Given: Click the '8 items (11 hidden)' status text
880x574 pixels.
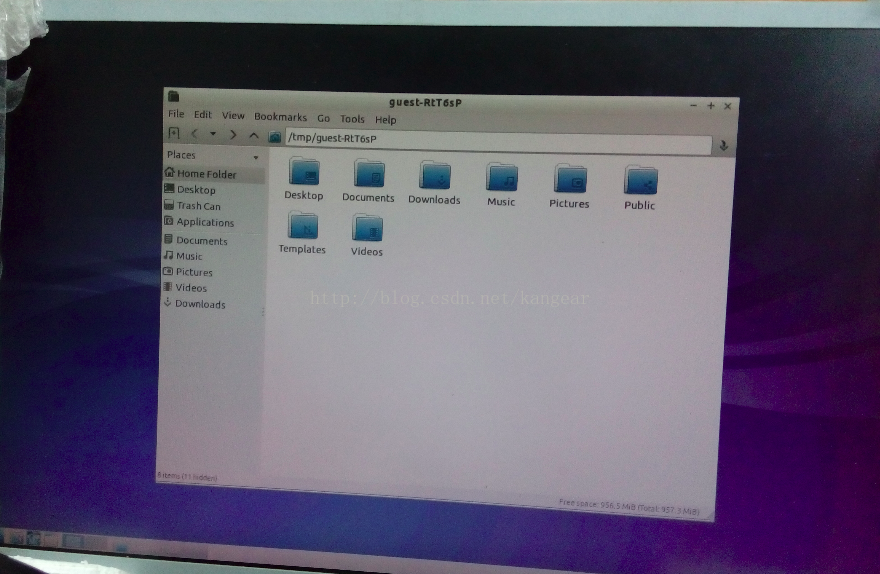Looking at the screenshot, I should coord(187,477).
